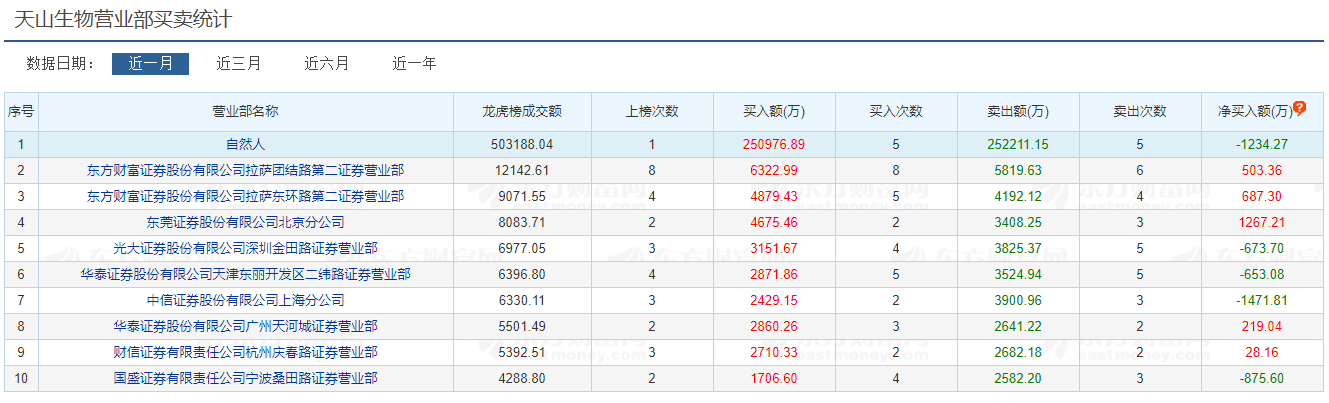Open the 中信证券上海分公司 link

(x=245, y=300)
